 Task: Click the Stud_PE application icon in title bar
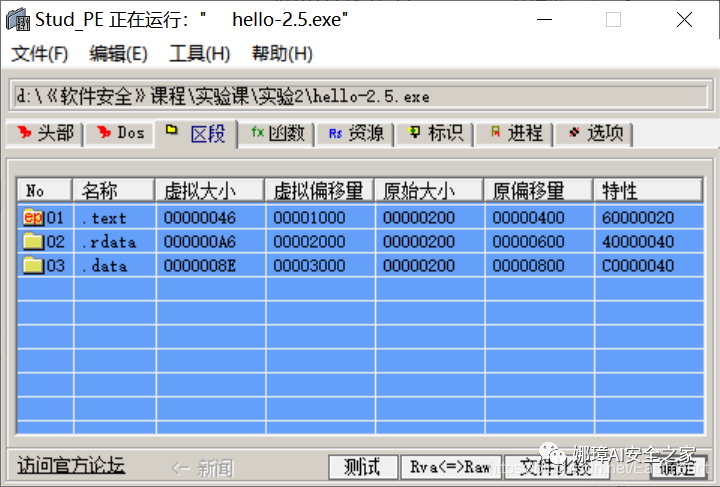(x=17, y=20)
